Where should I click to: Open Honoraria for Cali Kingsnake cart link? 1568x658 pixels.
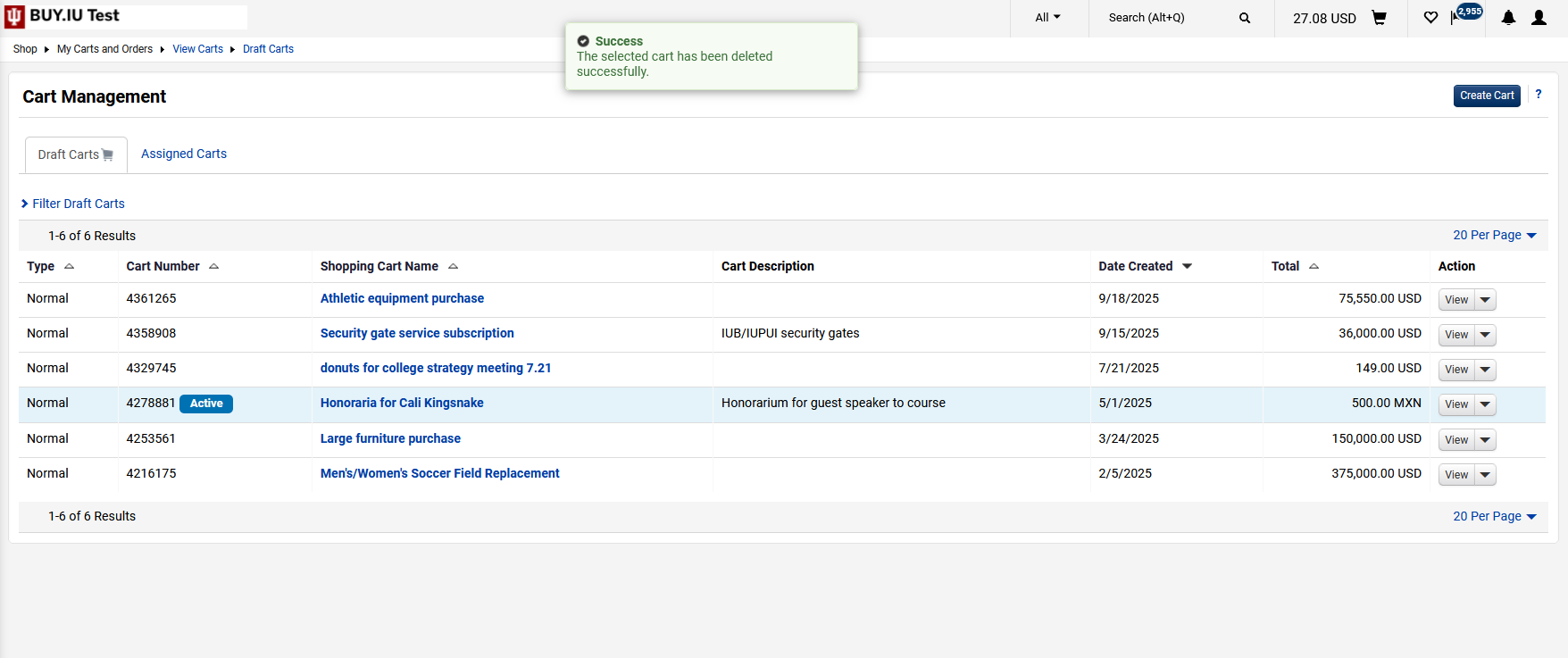[x=402, y=404]
